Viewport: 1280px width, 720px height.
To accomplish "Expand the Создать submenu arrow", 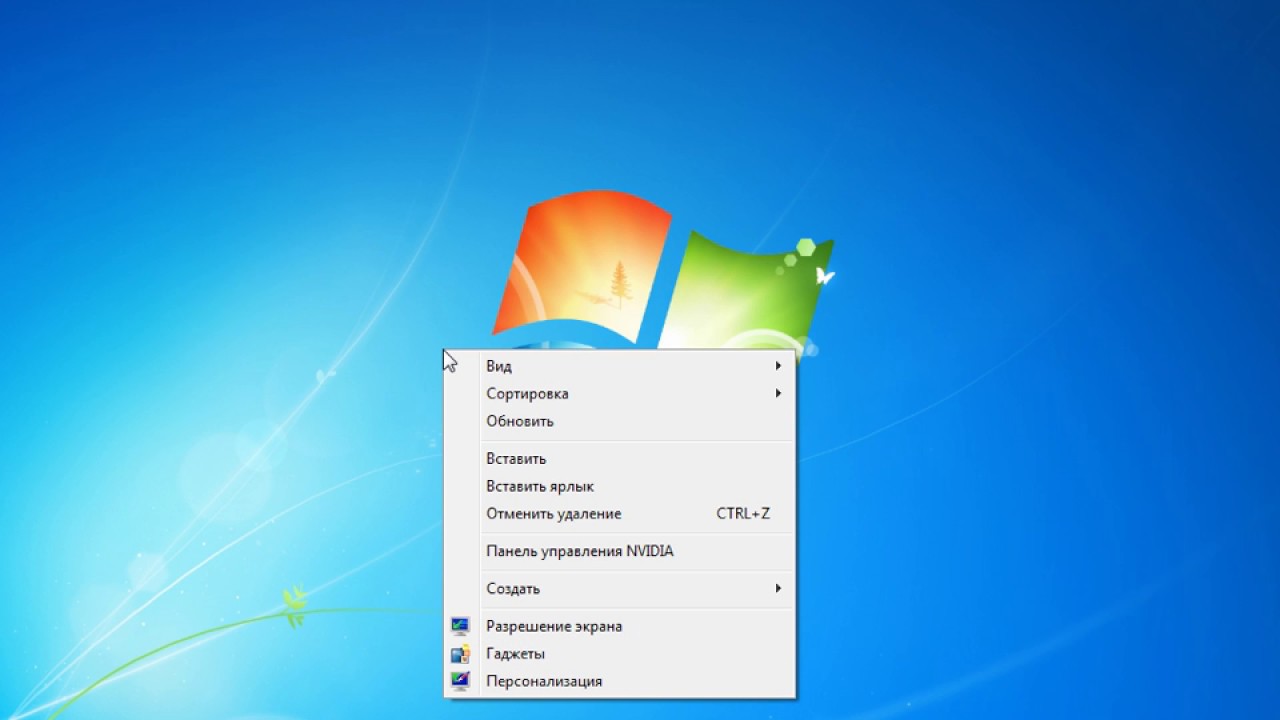I will coord(778,589).
